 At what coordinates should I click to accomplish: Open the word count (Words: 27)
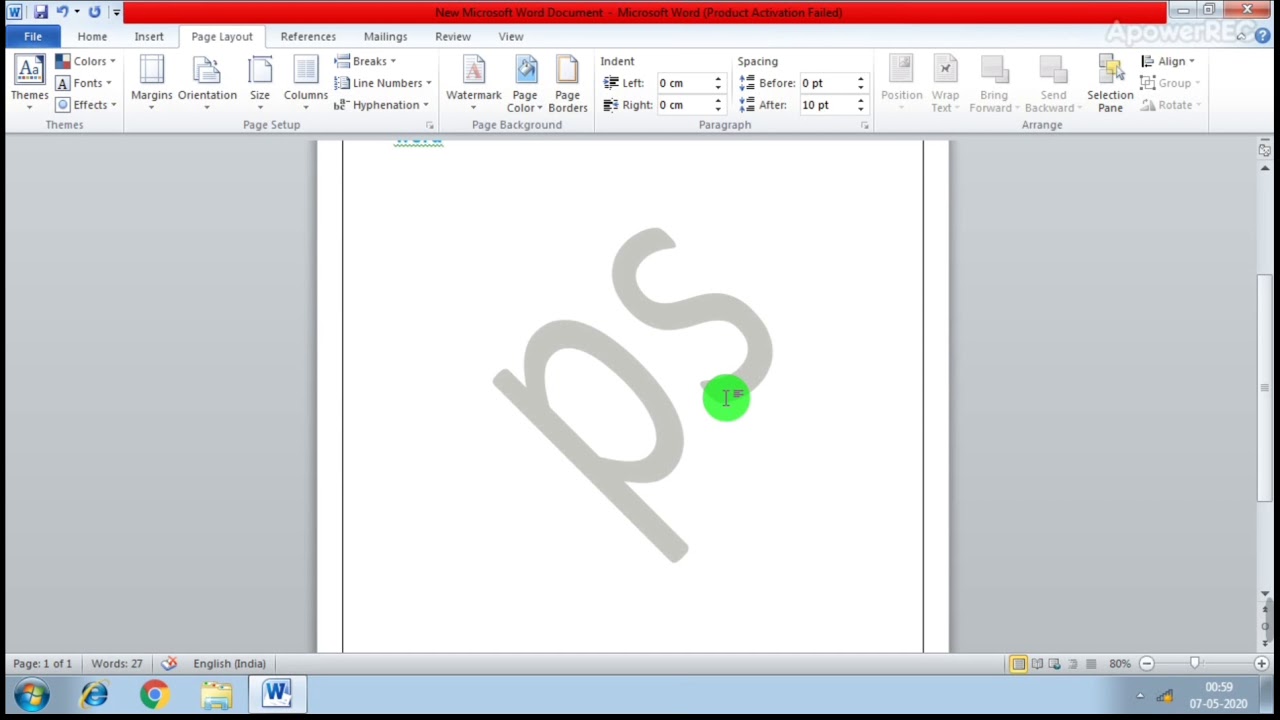pos(116,664)
